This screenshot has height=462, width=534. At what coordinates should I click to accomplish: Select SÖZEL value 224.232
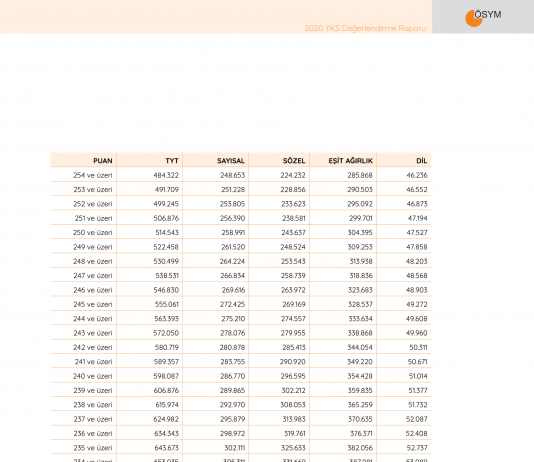pos(293,175)
